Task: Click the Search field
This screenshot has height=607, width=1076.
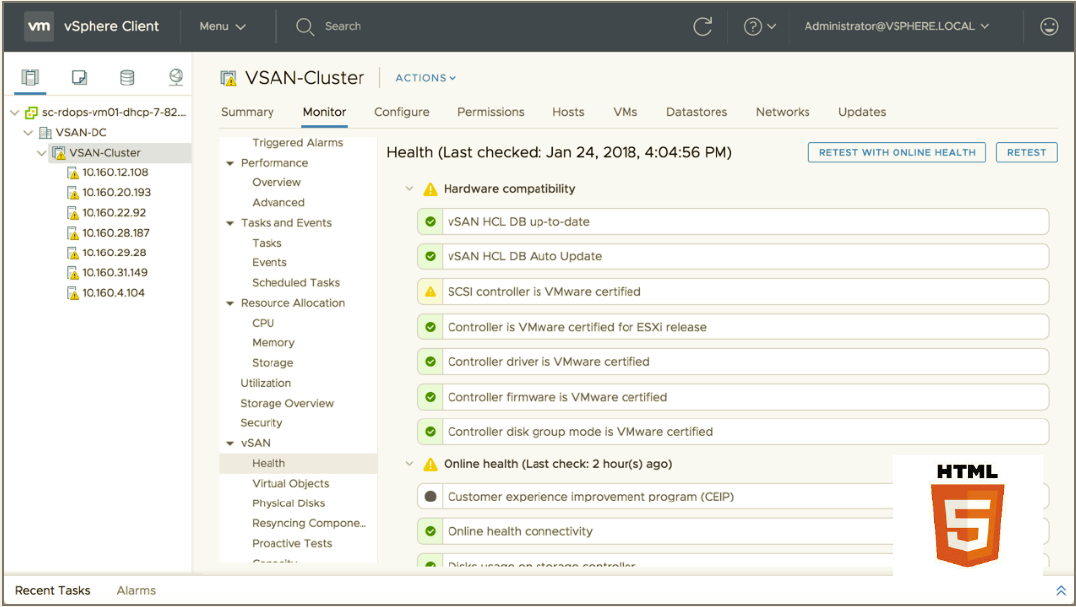Action: [x=343, y=27]
